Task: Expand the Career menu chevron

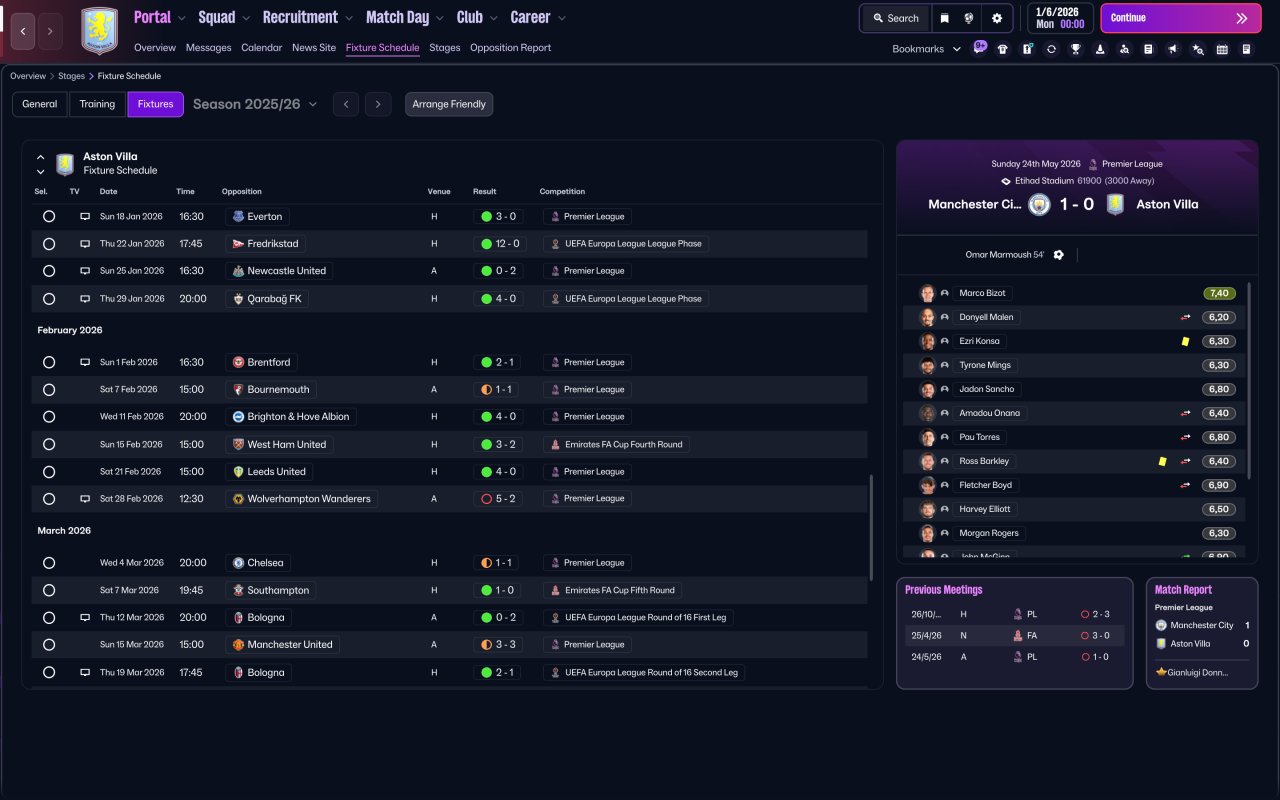Action: click(x=561, y=18)
